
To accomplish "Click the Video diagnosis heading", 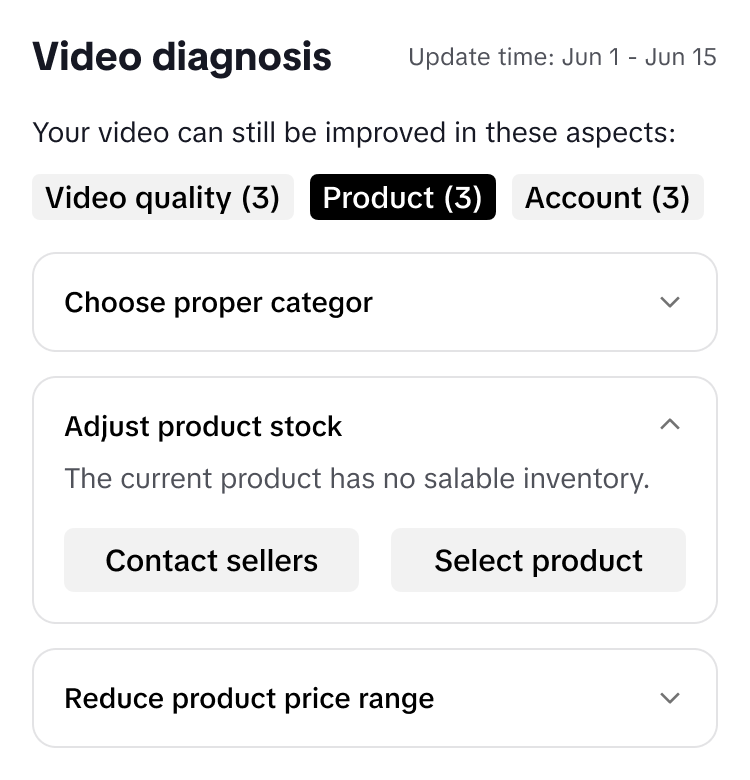I will (182, 57).
